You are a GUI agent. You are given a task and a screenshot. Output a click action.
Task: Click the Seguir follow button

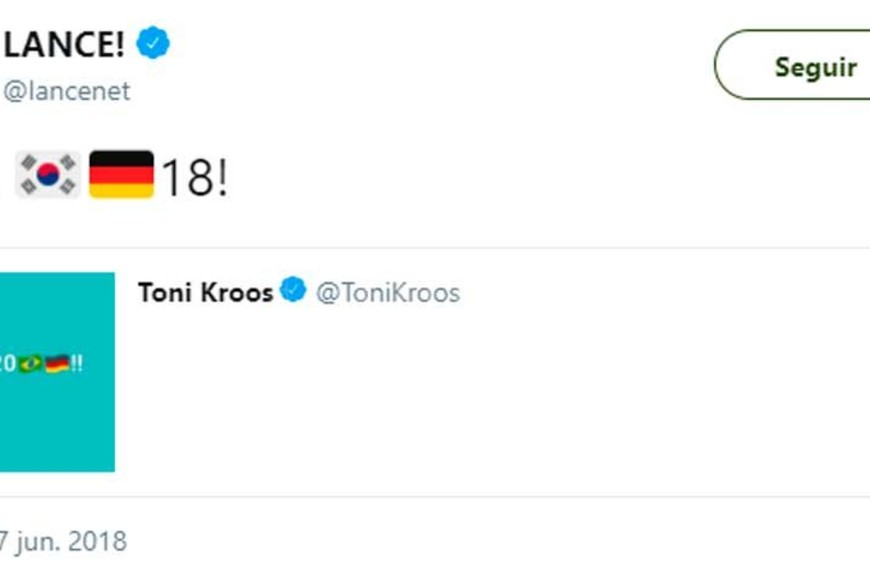tap(800, 66)
